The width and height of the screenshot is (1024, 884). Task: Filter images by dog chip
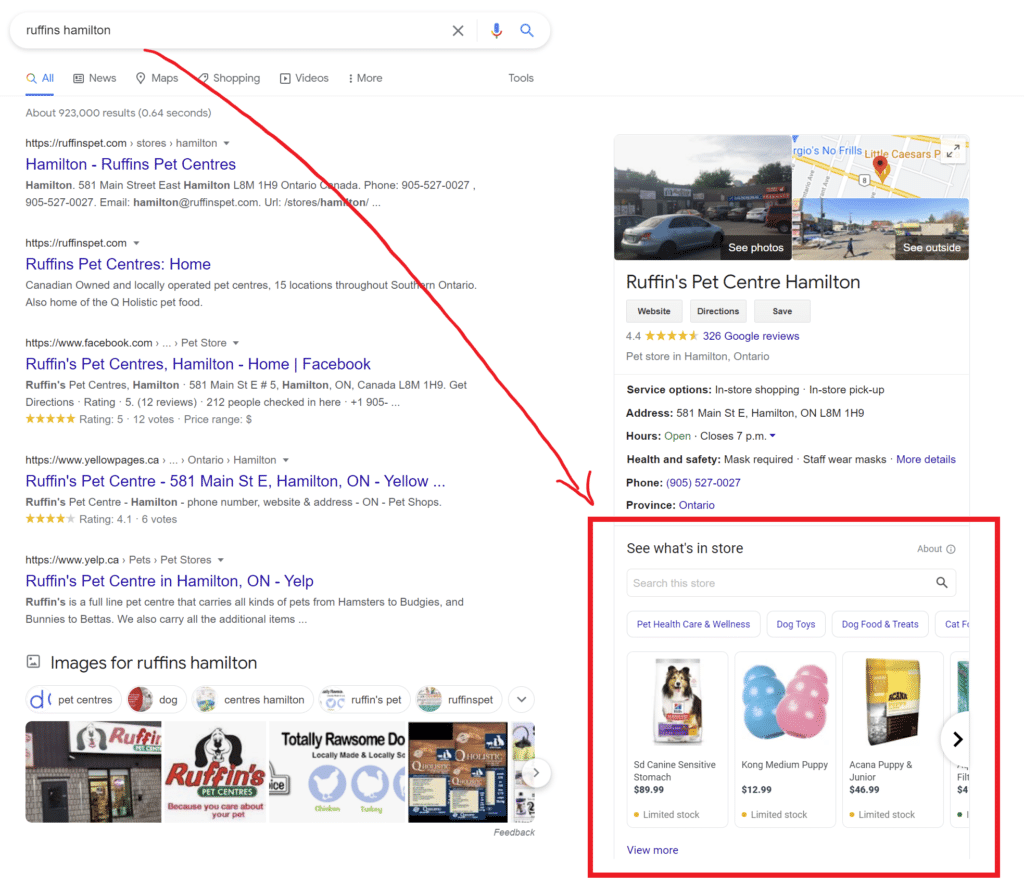point(157,699)
